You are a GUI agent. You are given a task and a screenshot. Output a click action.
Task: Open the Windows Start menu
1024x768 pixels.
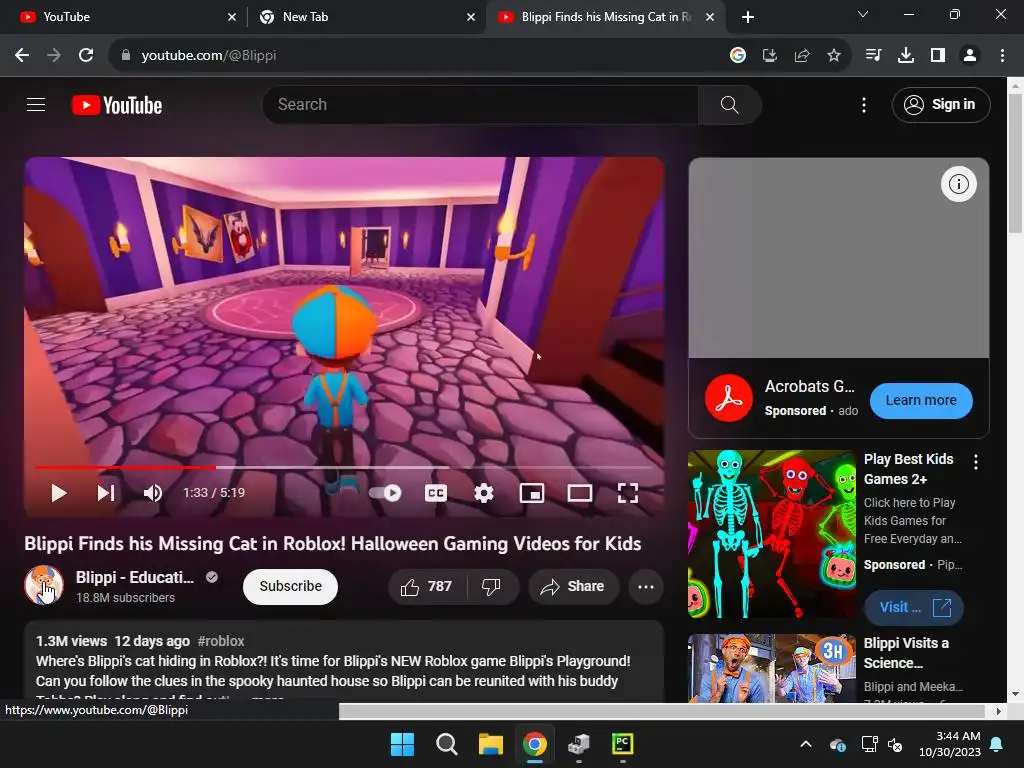click(x=402, y=744)
